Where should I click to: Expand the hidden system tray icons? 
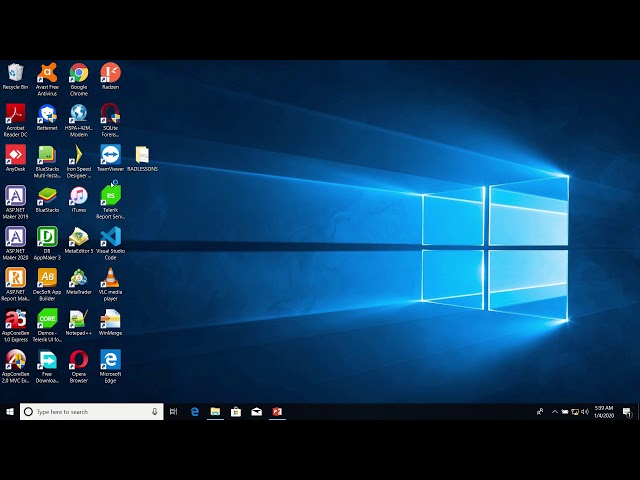pos(555,411)
